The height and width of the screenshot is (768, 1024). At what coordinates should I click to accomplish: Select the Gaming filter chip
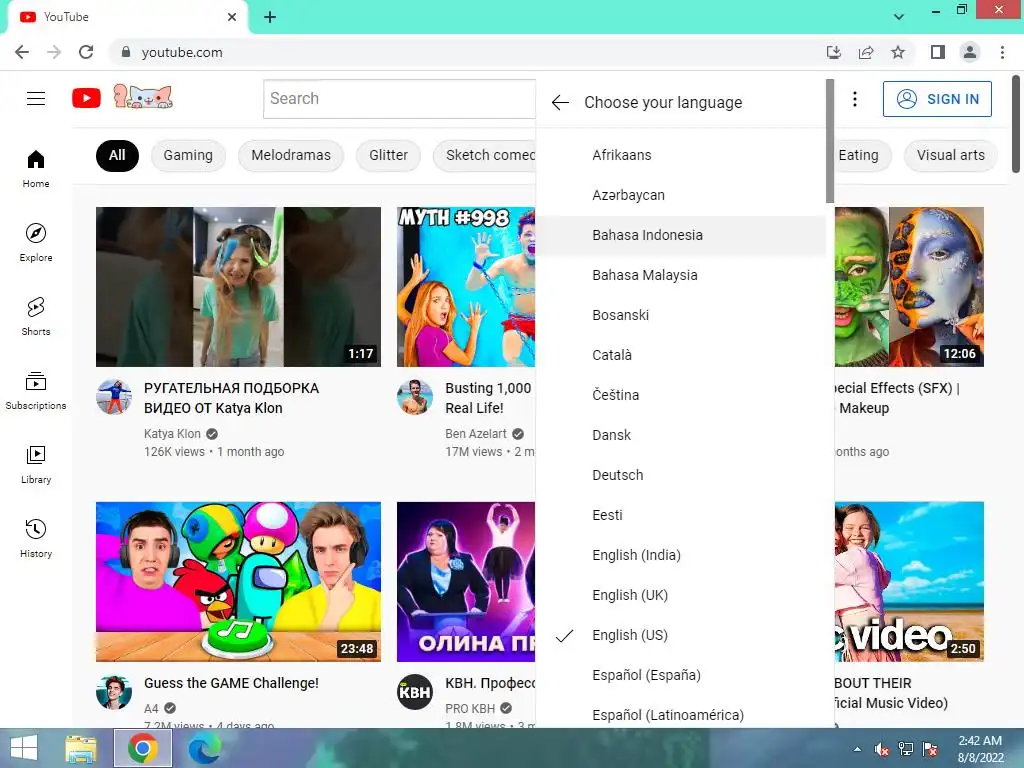click(x=188, y=155)
